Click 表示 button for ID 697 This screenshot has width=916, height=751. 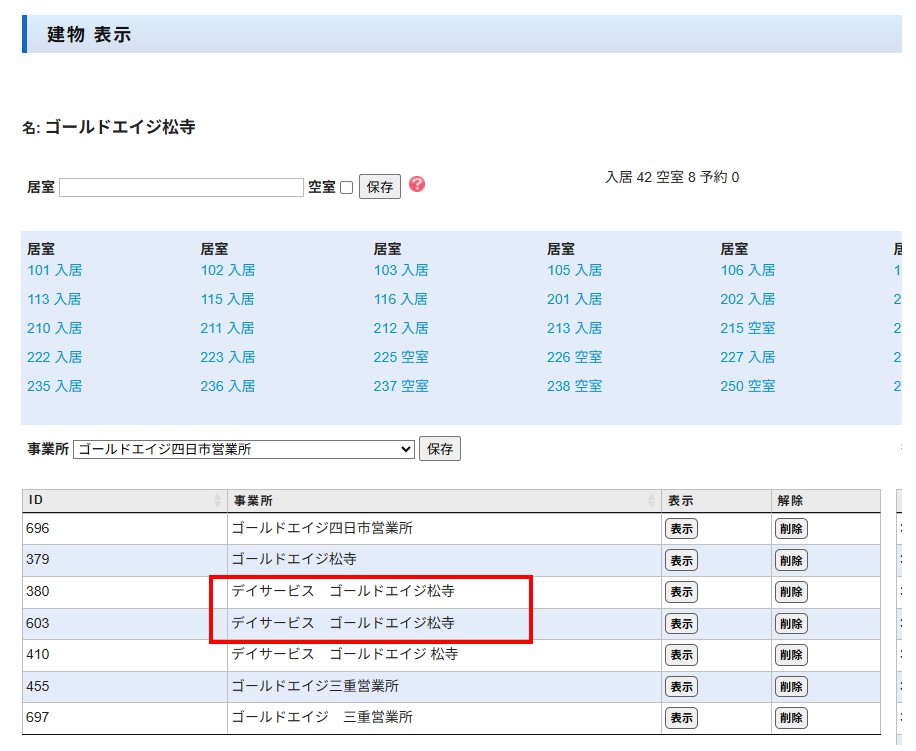click(x=681, y=718)
